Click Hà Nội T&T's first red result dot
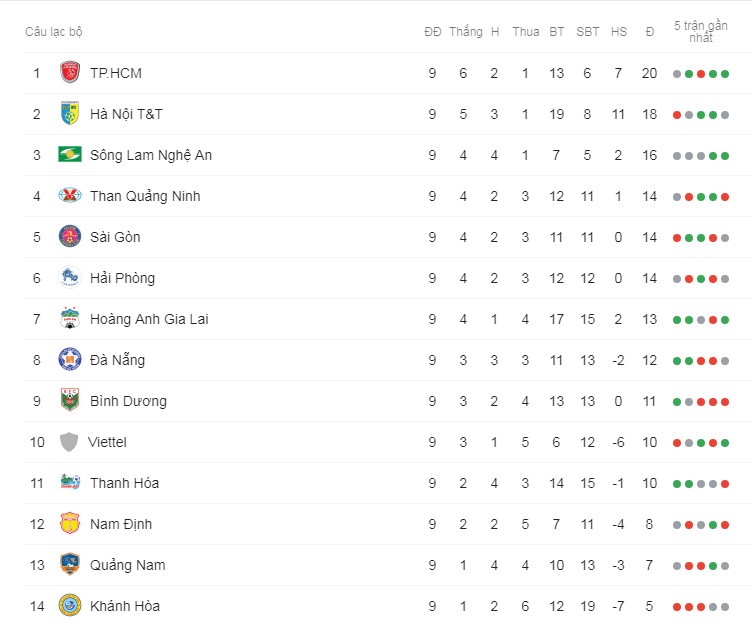This screenshot has height=642, width=752. point(677,115)
